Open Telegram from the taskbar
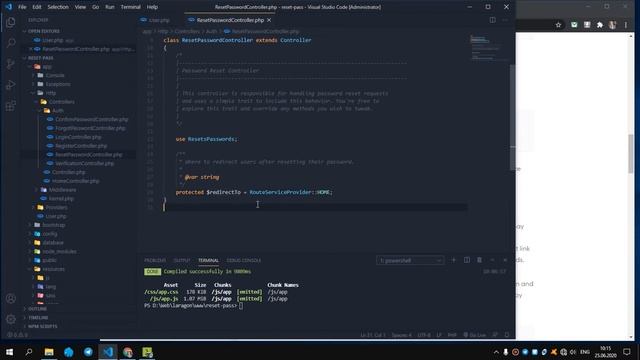The height and width of the screenshot is (360, 640). tap(88, 352)
